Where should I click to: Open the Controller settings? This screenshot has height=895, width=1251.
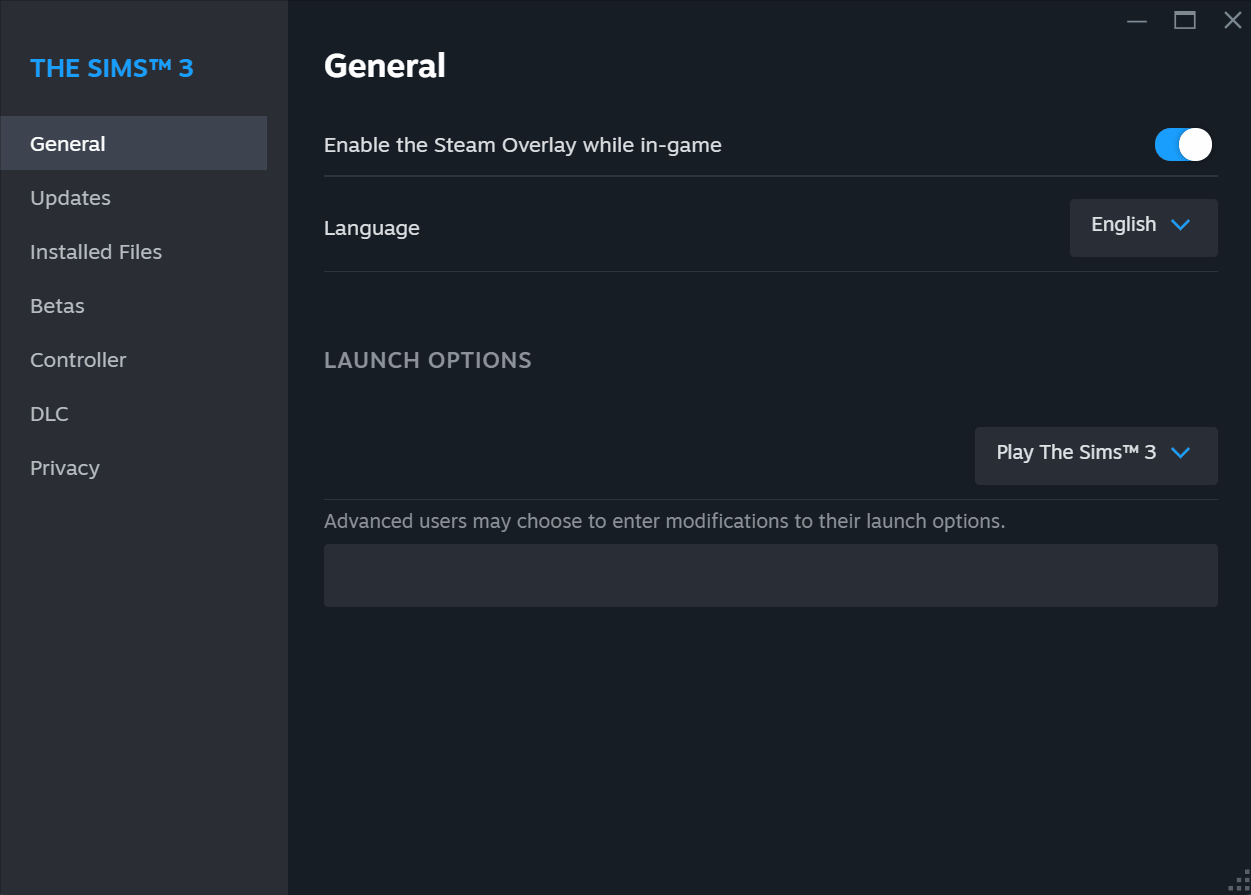tap(78, 360)
